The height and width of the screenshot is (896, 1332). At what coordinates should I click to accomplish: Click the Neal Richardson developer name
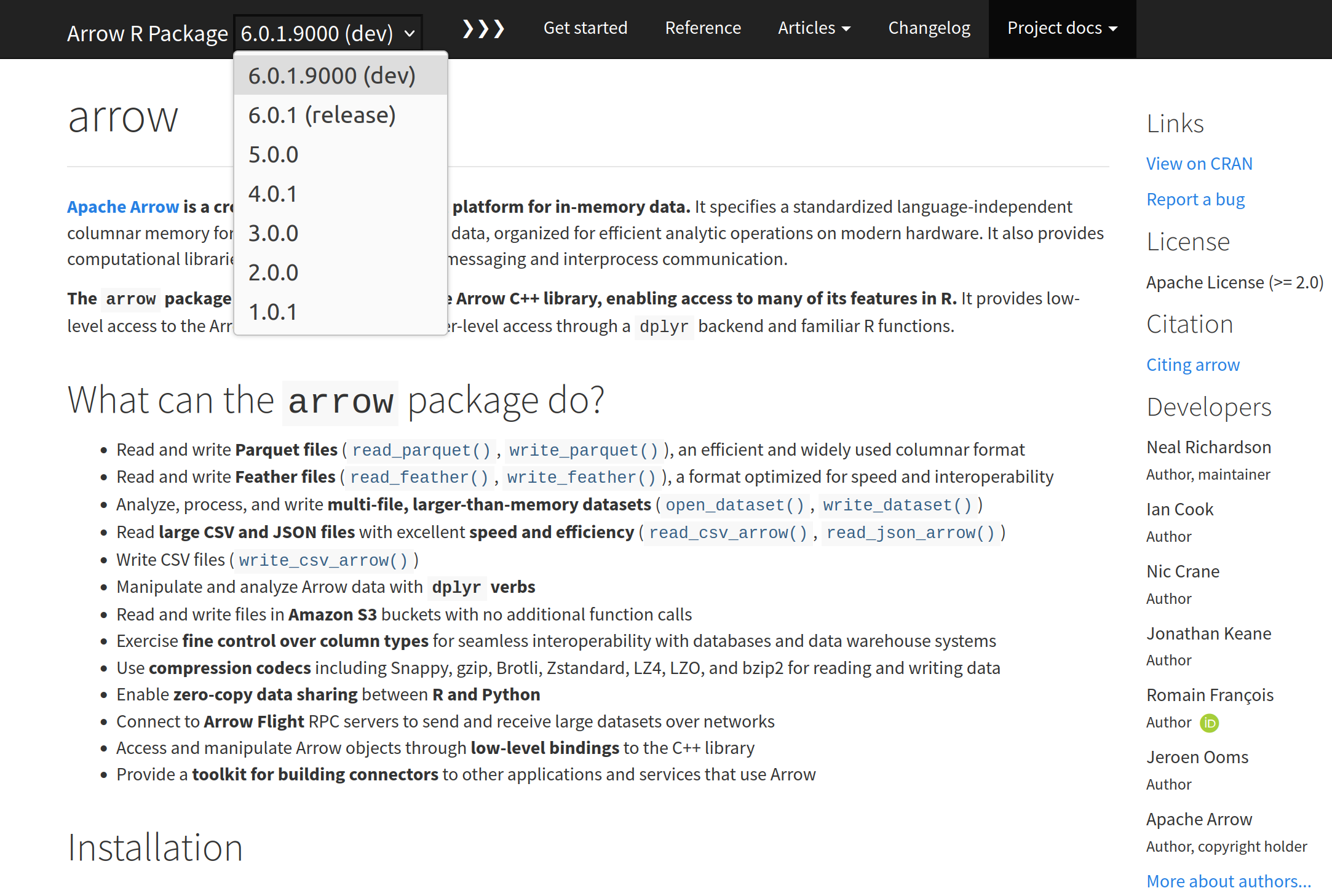[x=1208, y=447]
